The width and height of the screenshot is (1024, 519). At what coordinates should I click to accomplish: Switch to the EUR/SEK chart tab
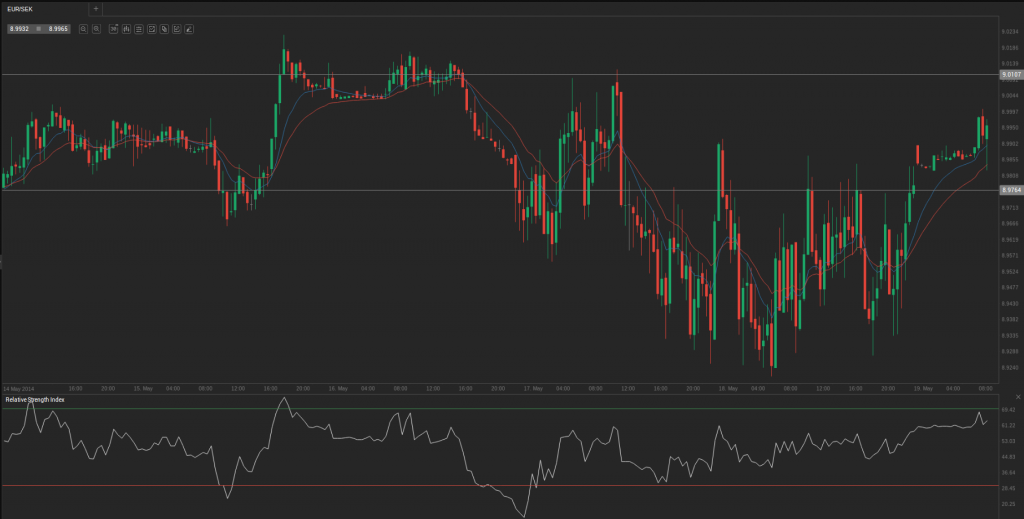22,8
